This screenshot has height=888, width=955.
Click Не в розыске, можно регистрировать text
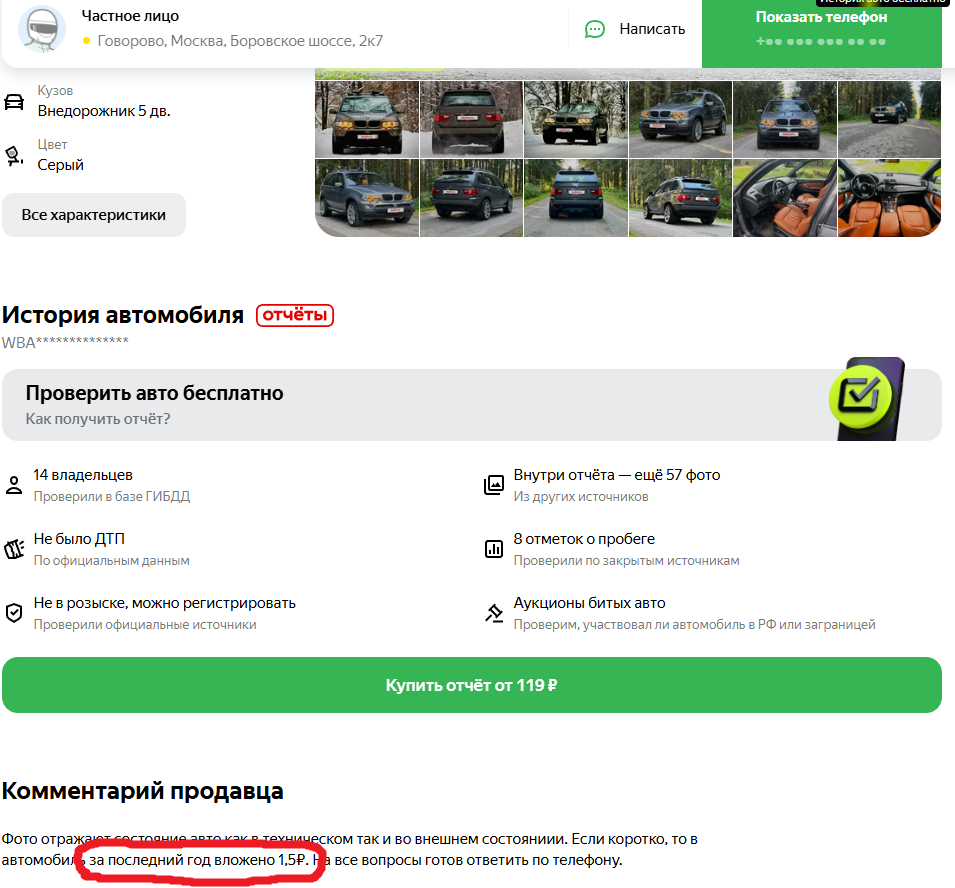click(164, 603)
